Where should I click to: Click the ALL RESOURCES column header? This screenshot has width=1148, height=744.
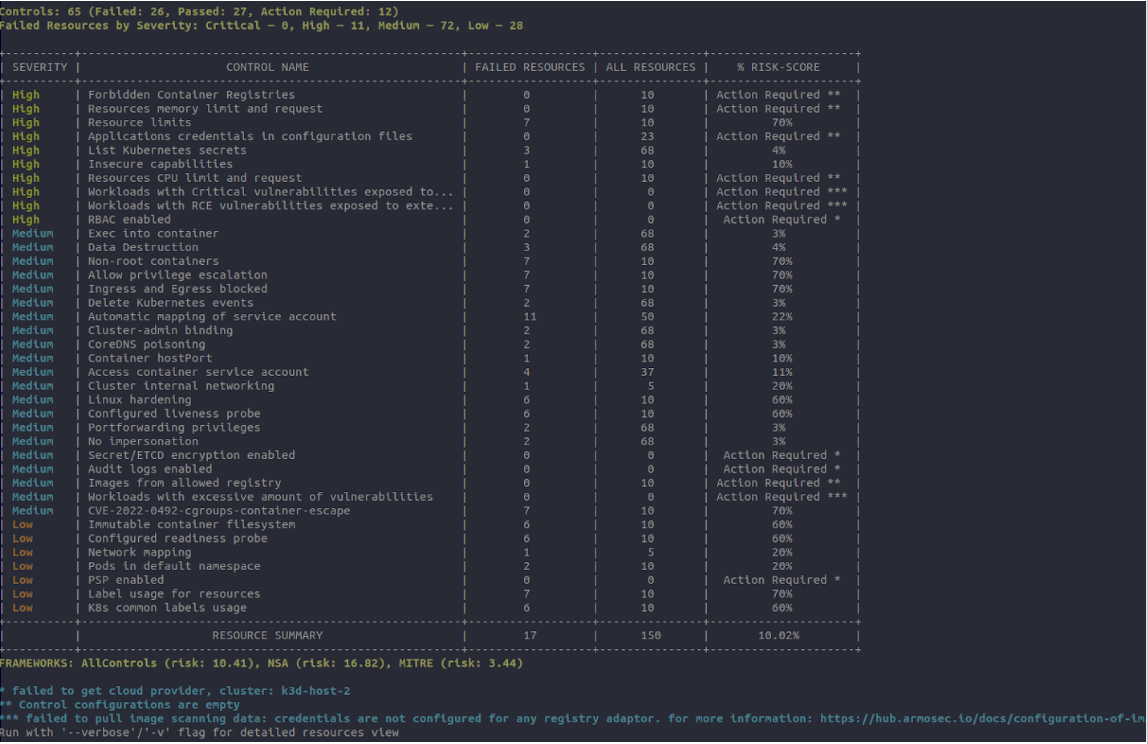(x=650, y=67)
